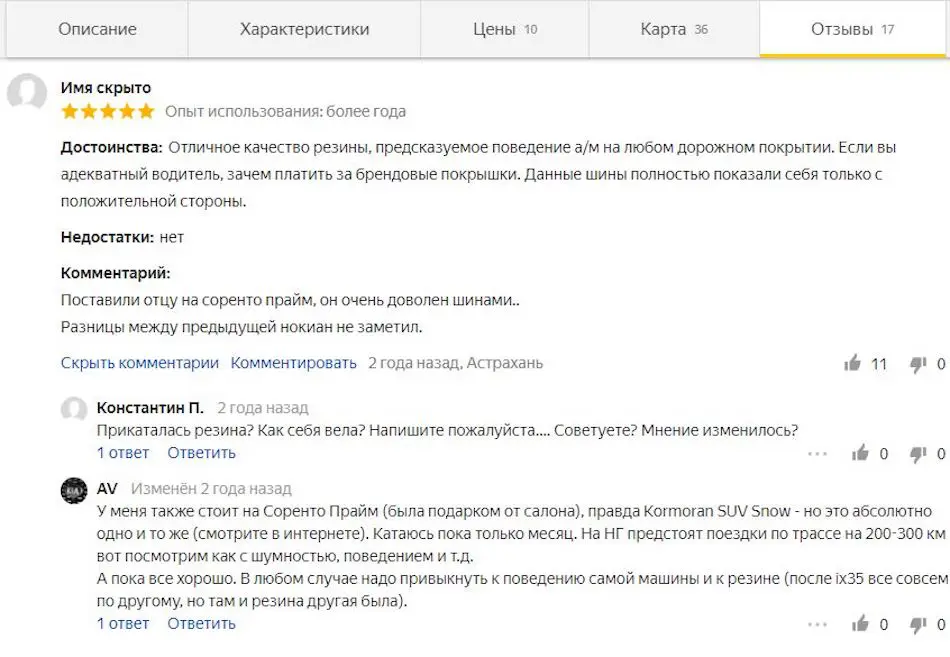Image resolution: width=950 pixels, height=657 pixels.
Task: Click Скрыть комментарии link
Action: (139, 363)
